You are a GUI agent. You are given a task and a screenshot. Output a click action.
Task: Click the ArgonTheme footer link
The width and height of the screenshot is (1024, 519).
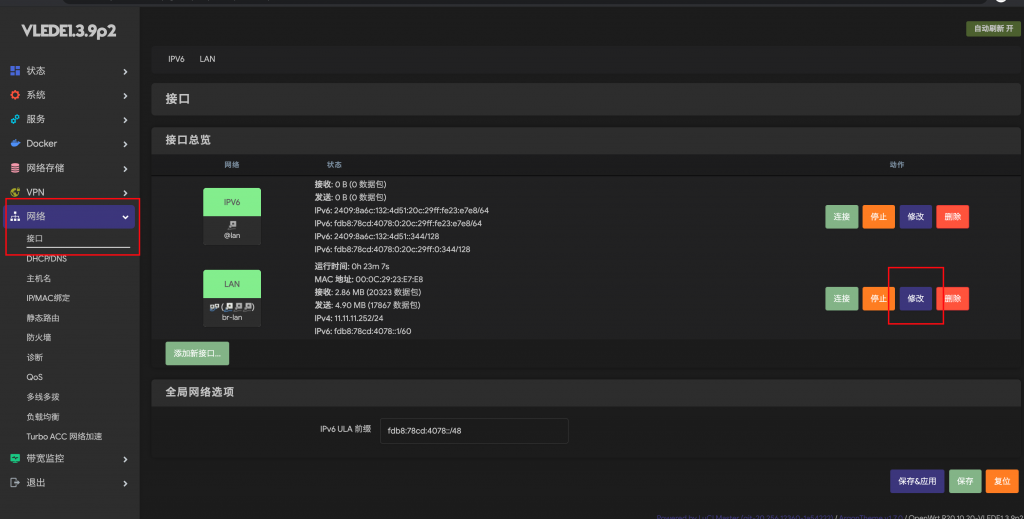(869, 516)
